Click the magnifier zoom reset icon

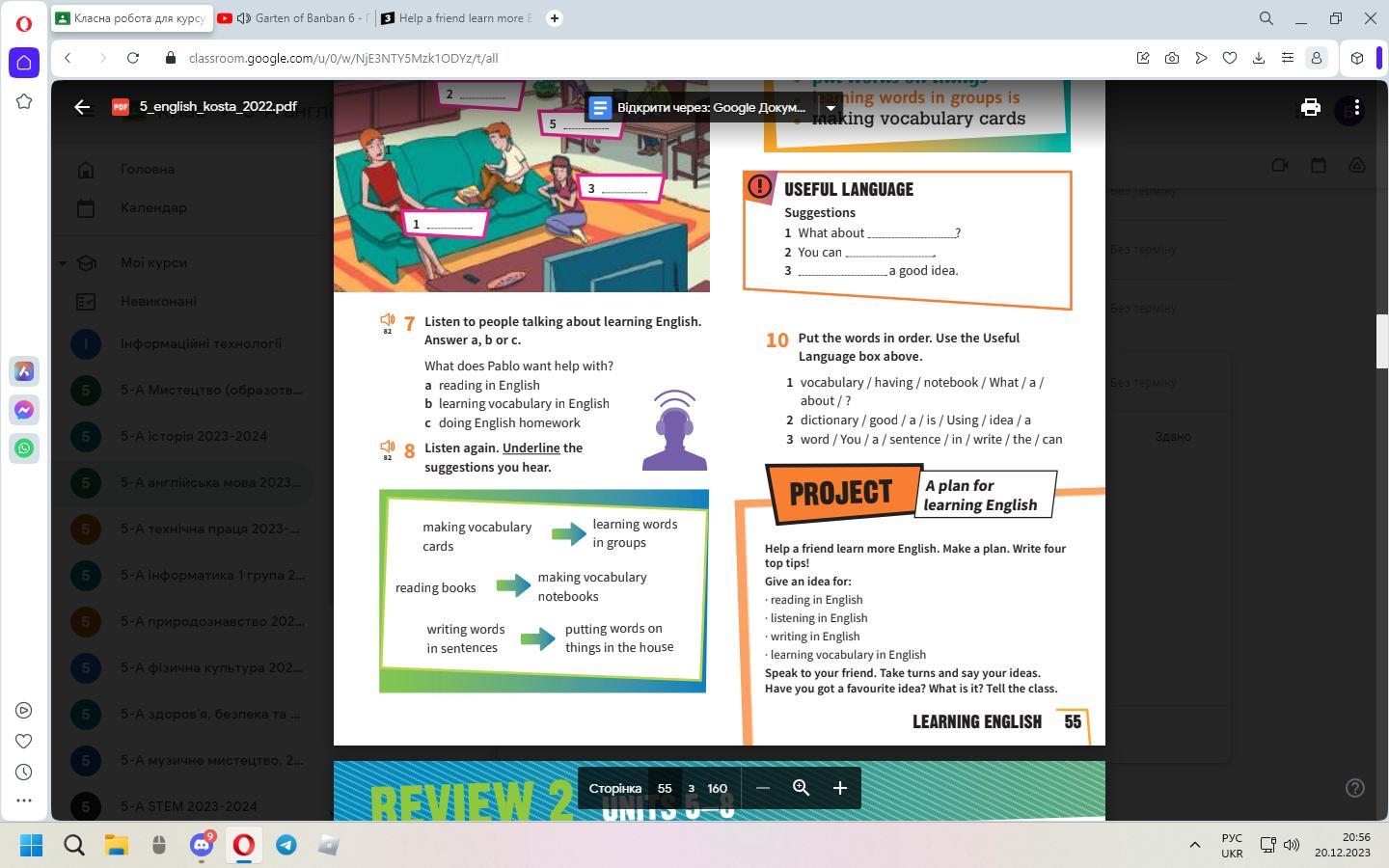pos(801,788)
